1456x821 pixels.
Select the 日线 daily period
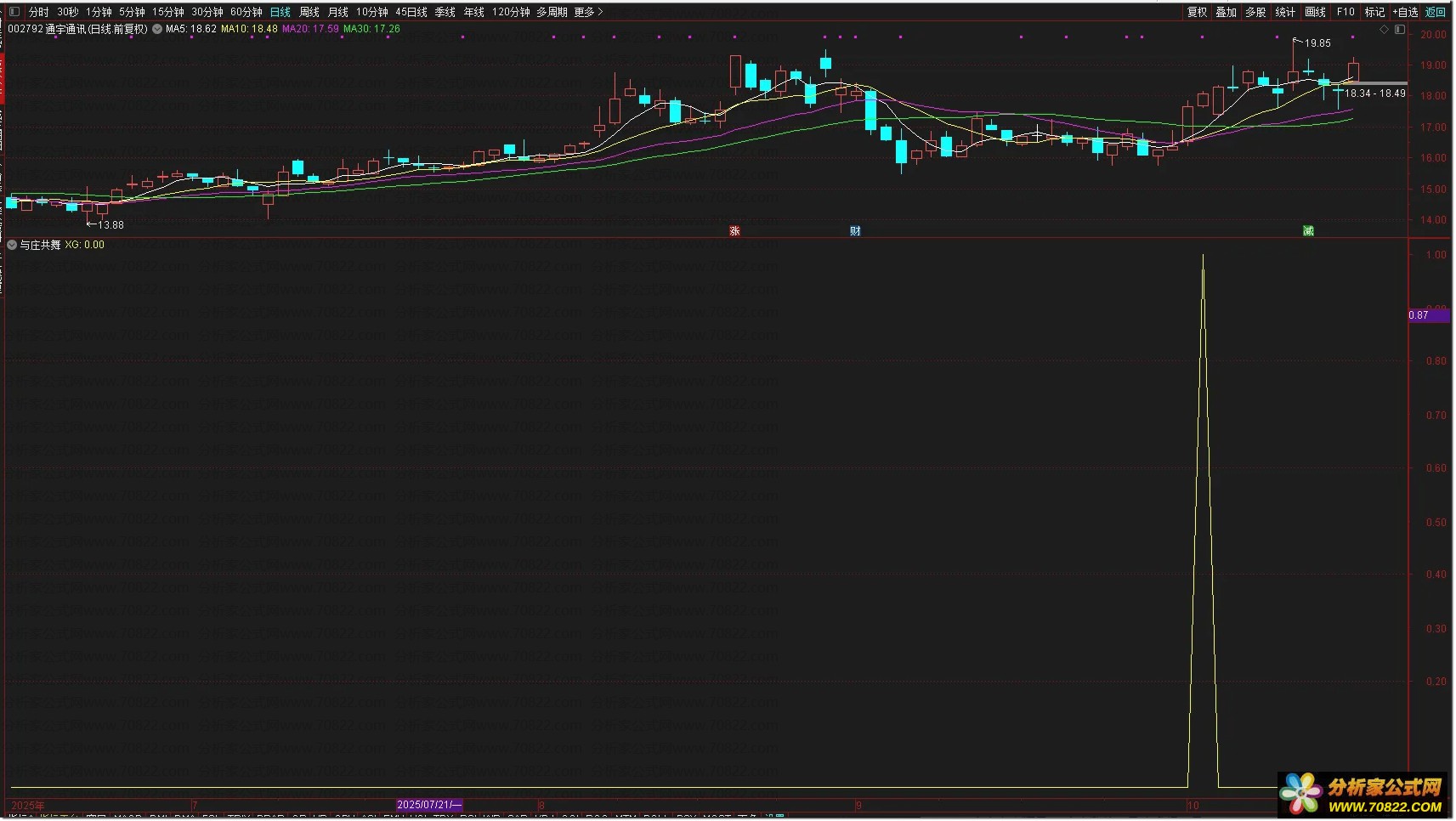[x=280, y=12]
